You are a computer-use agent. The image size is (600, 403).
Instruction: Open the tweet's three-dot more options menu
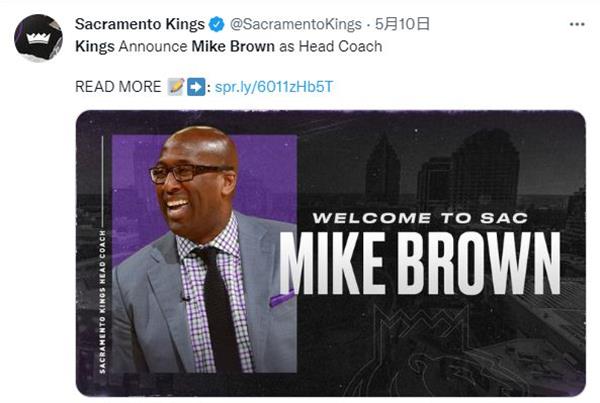point(577,24)
